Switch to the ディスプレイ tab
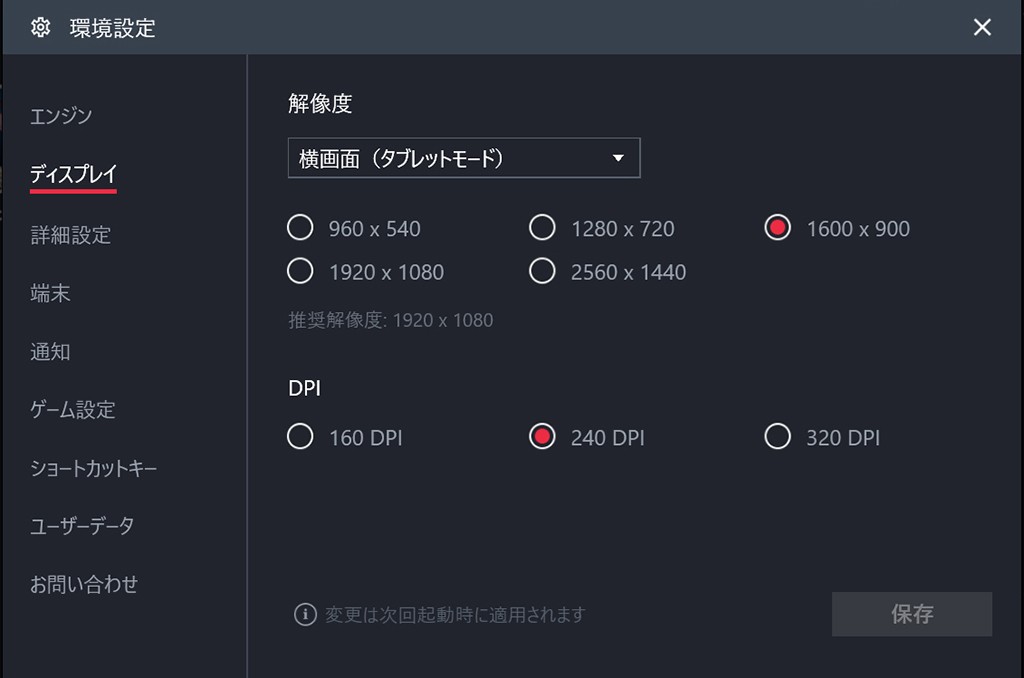Screen dimensions: 1024x678 pos(73,175)
